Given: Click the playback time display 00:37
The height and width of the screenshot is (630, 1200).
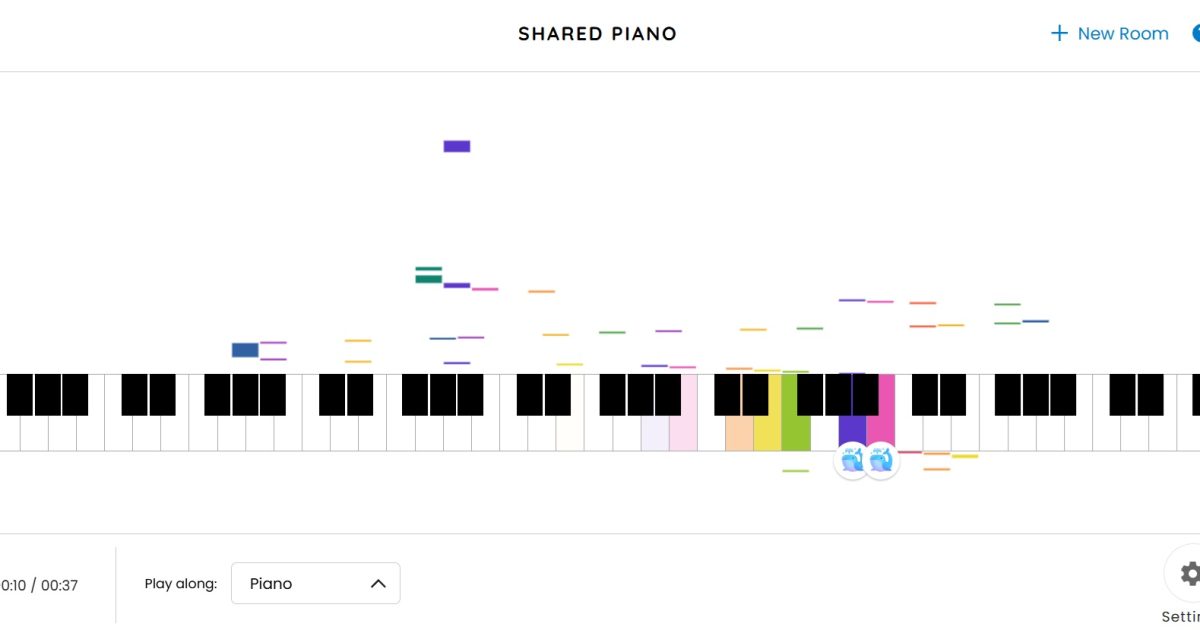Looking at the screenshot, I should (x=59, y=585).
